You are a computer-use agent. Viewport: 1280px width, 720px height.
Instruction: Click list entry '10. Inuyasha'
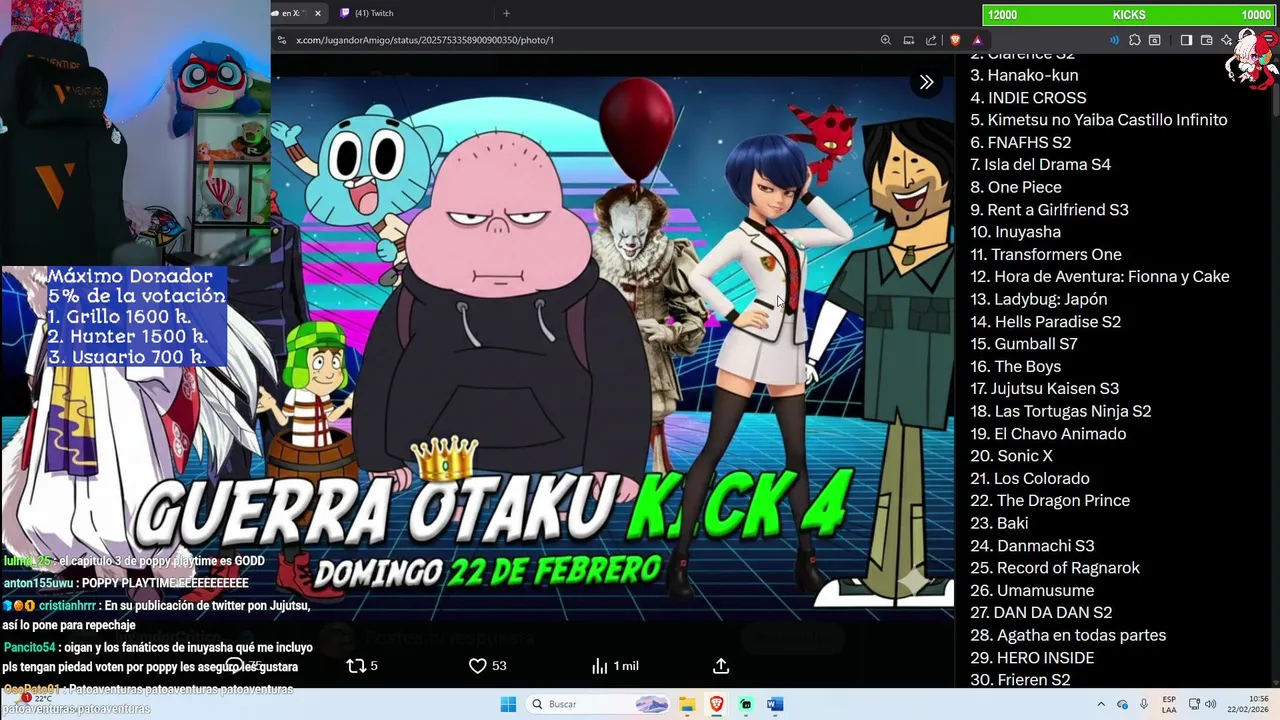pos(1015,232)
